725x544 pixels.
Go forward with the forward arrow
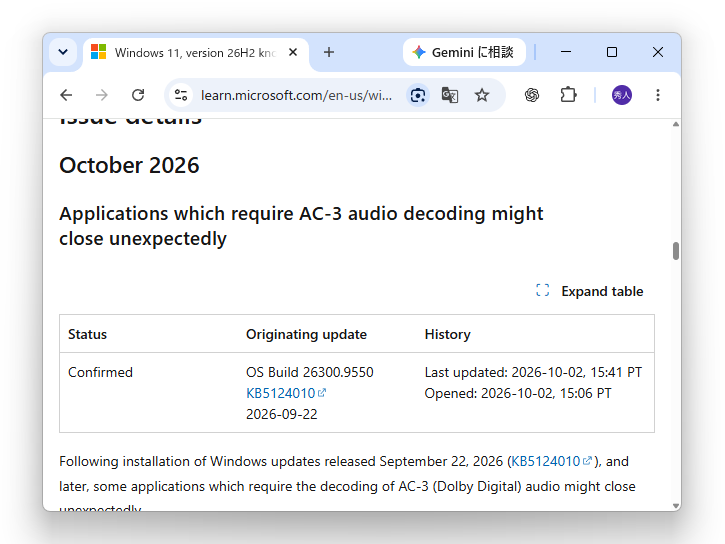[102, 95]
